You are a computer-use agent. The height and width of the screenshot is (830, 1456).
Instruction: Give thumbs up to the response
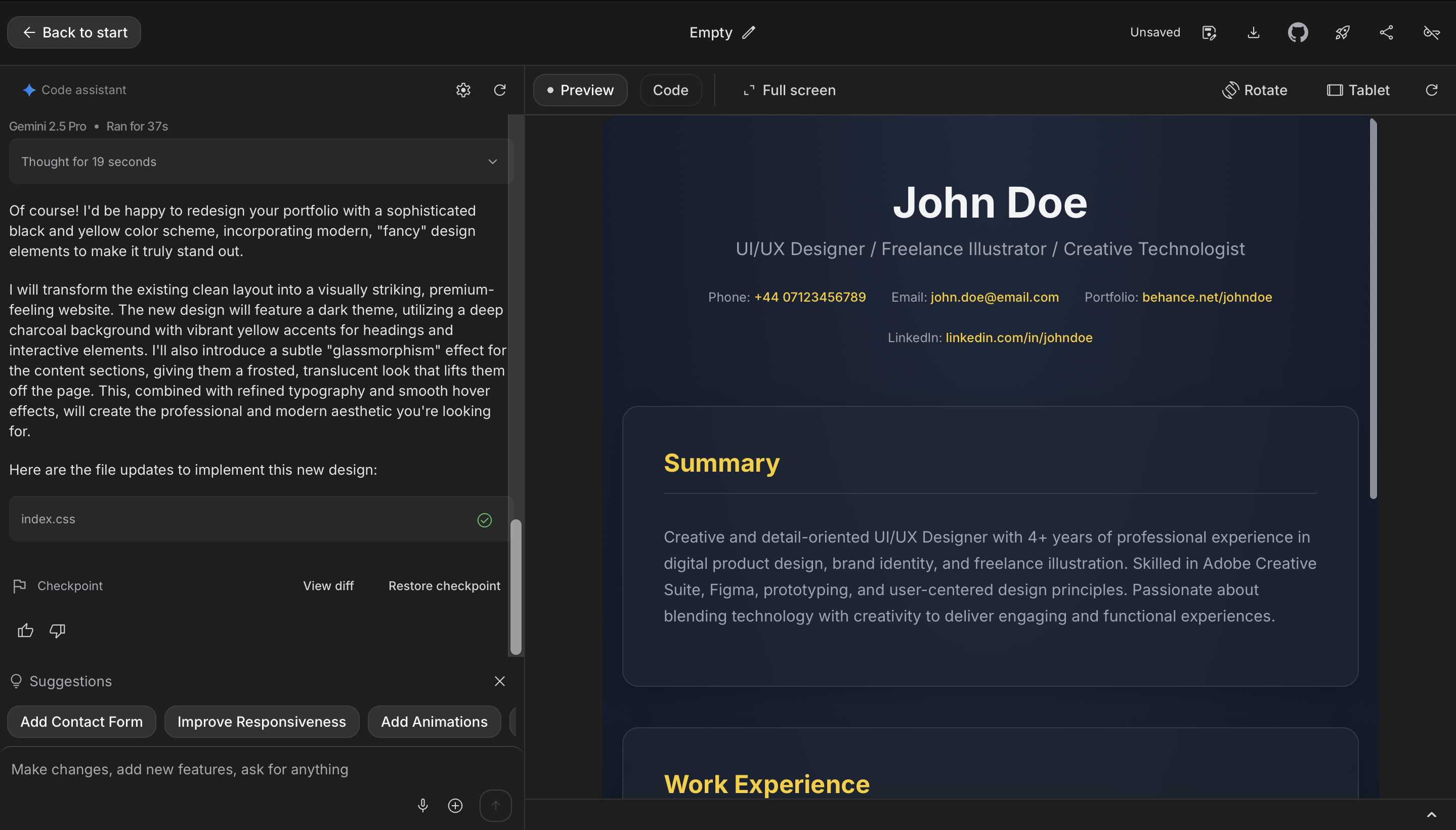point(26,631)
